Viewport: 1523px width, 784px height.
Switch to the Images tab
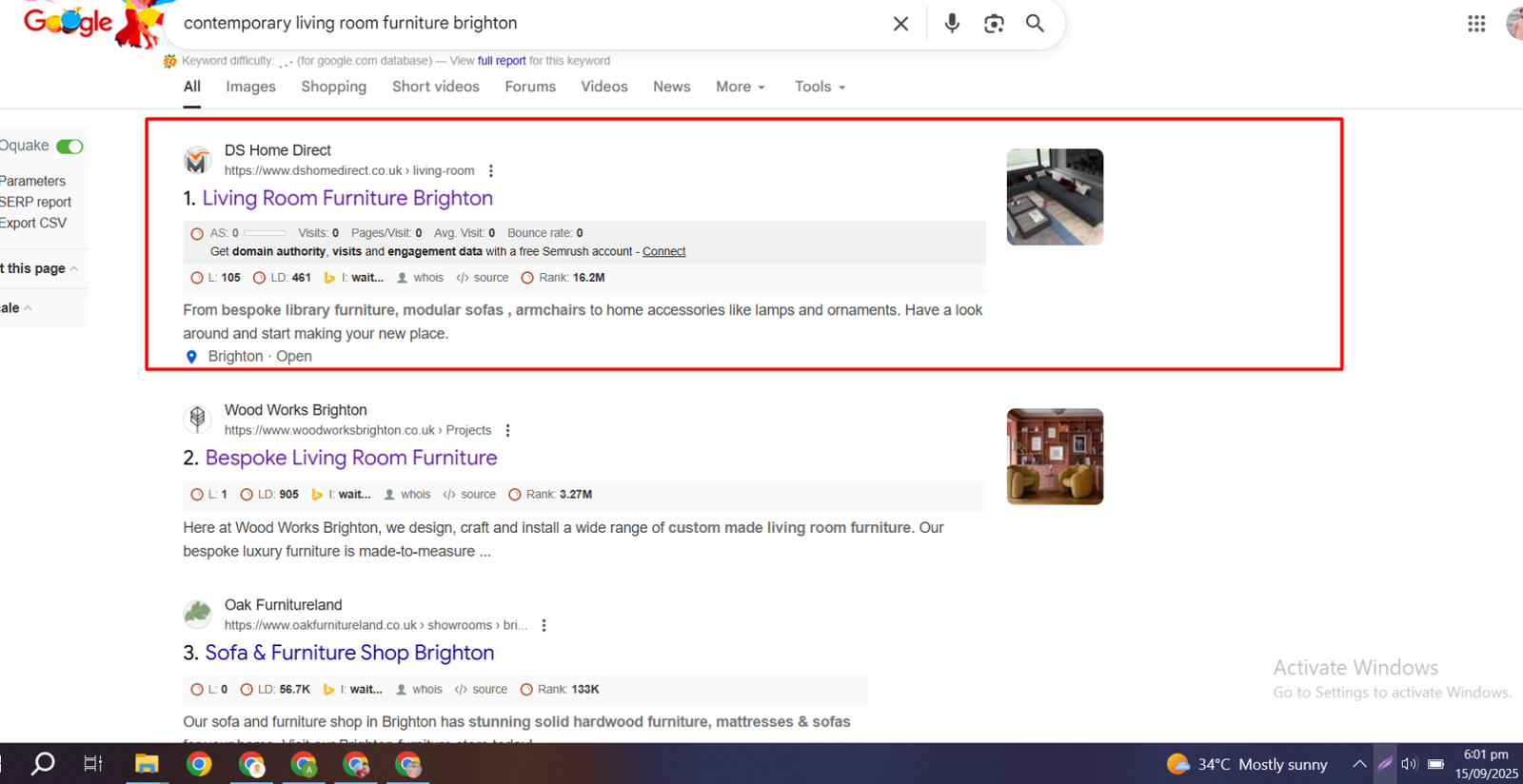(x=250, y=87)
